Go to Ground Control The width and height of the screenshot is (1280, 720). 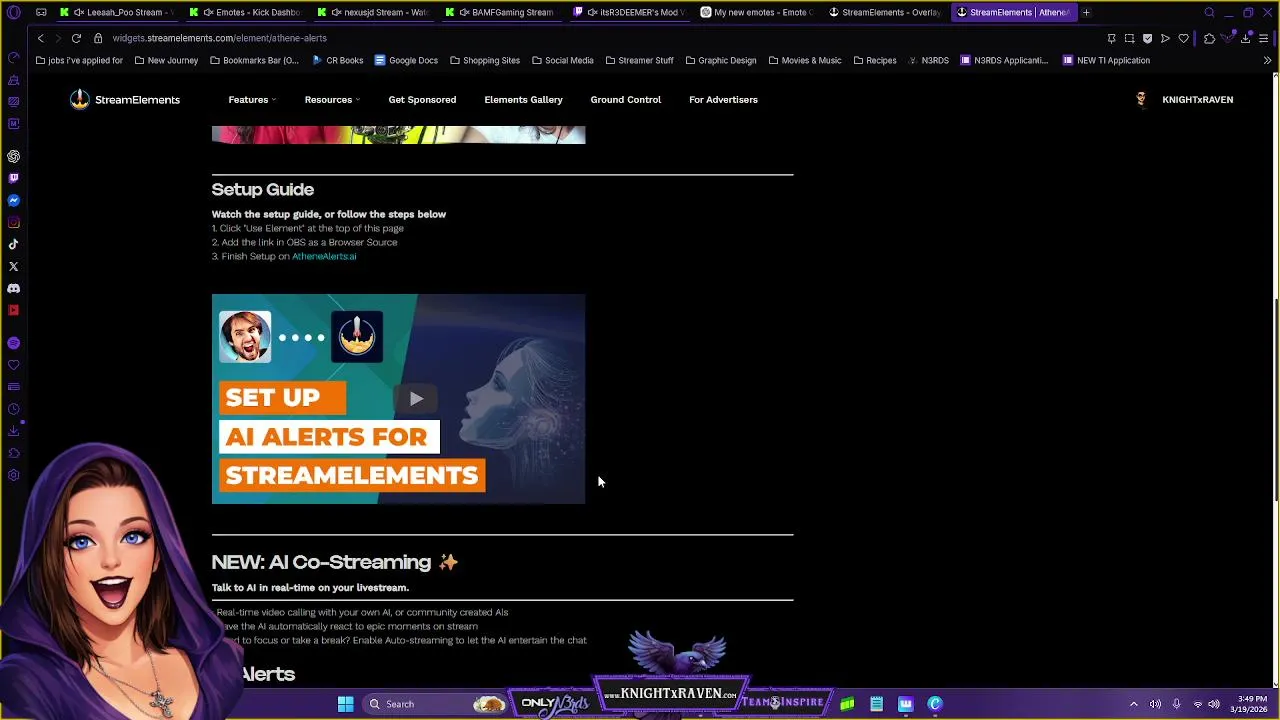point(625,99)
